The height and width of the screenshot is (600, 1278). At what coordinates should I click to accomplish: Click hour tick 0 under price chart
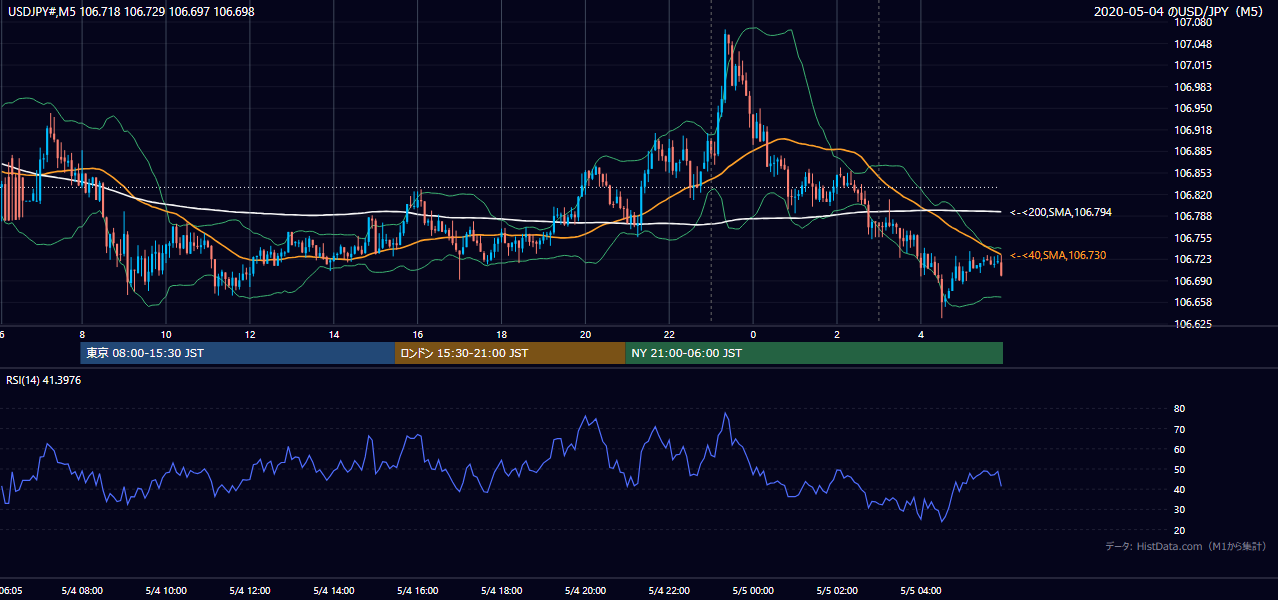pyautogui.click(x=753, y=334)
